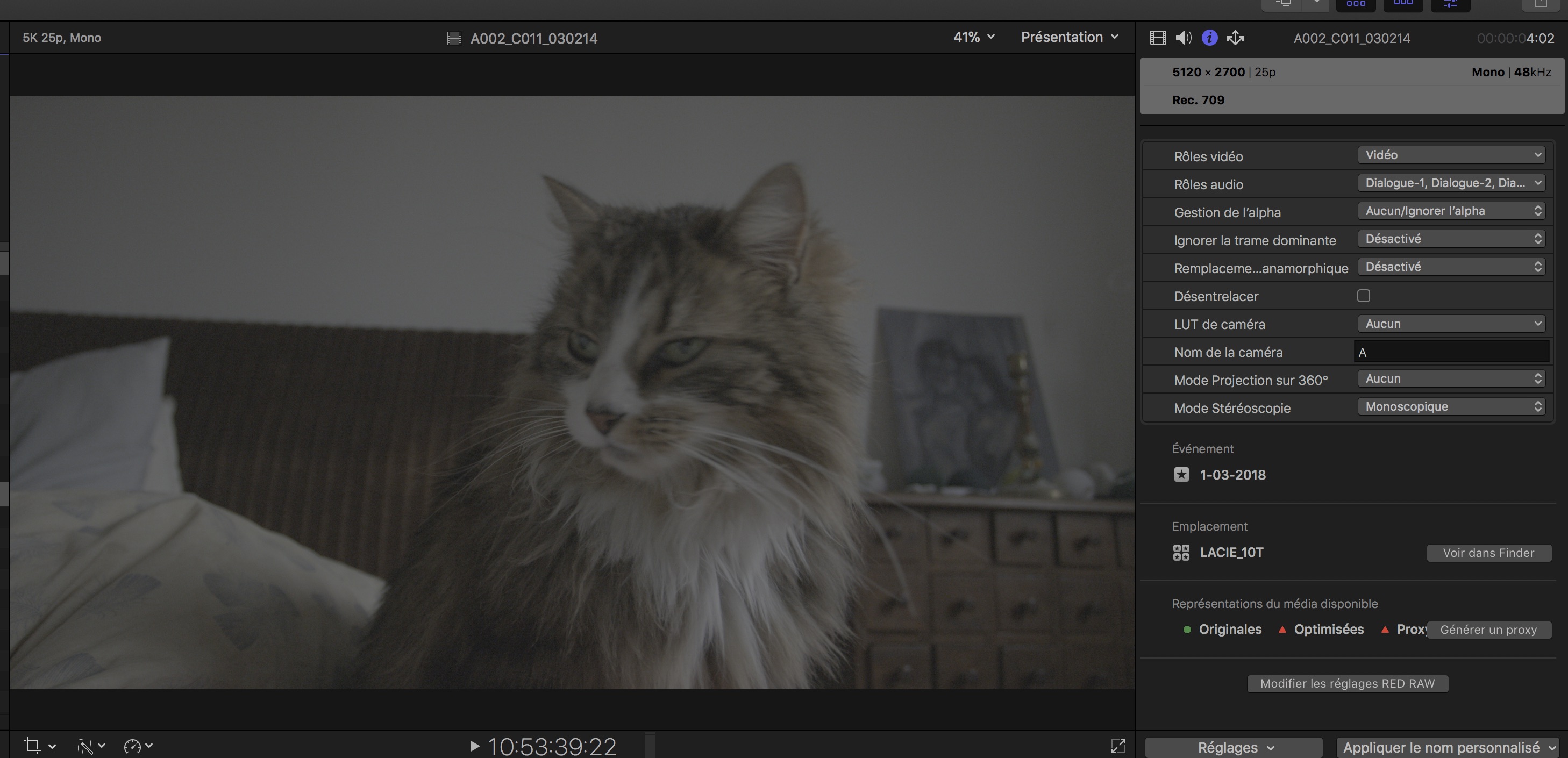1568x758 pixels.
Task: Click the Voir dans Finder button
Action: coord(1488,553)
